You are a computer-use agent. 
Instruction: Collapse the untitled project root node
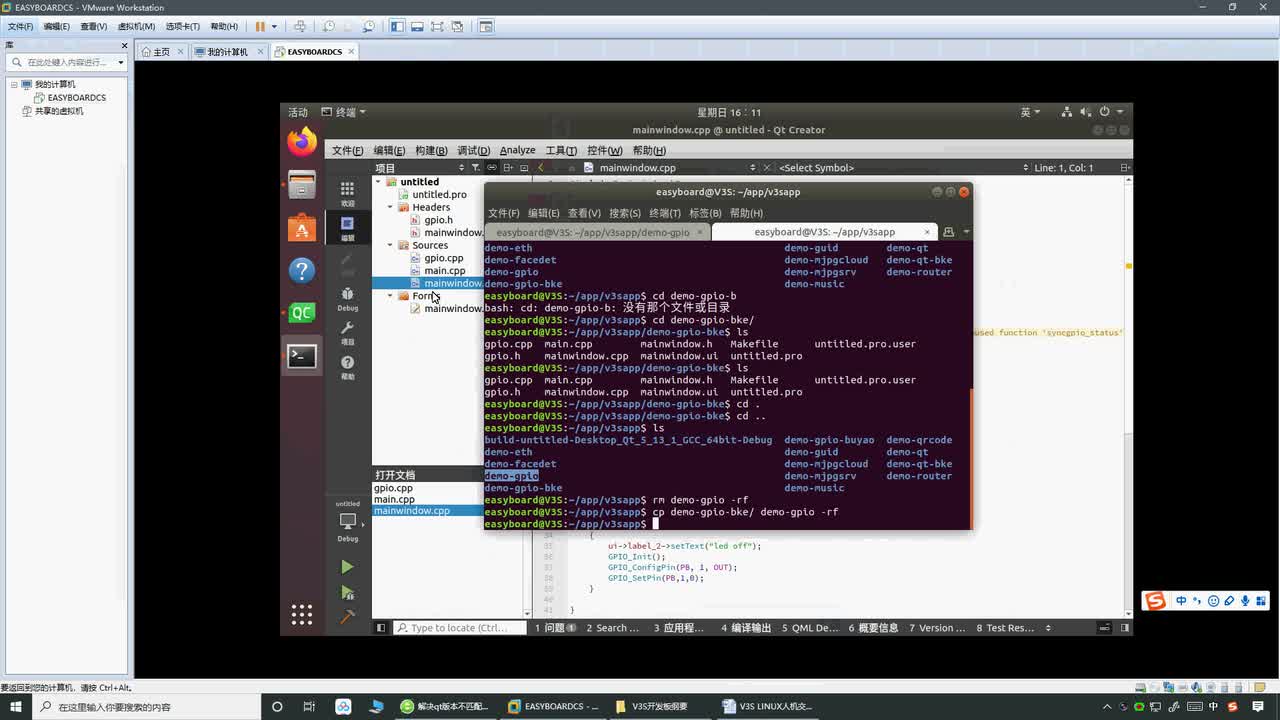tap(379, 182)
